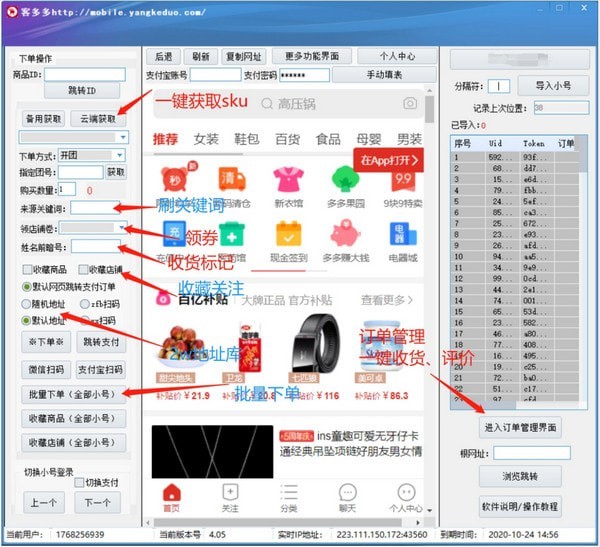This screenshot has width=600, height=547.
Task: Click the 商品ID input field
Action: click(85, 74)
